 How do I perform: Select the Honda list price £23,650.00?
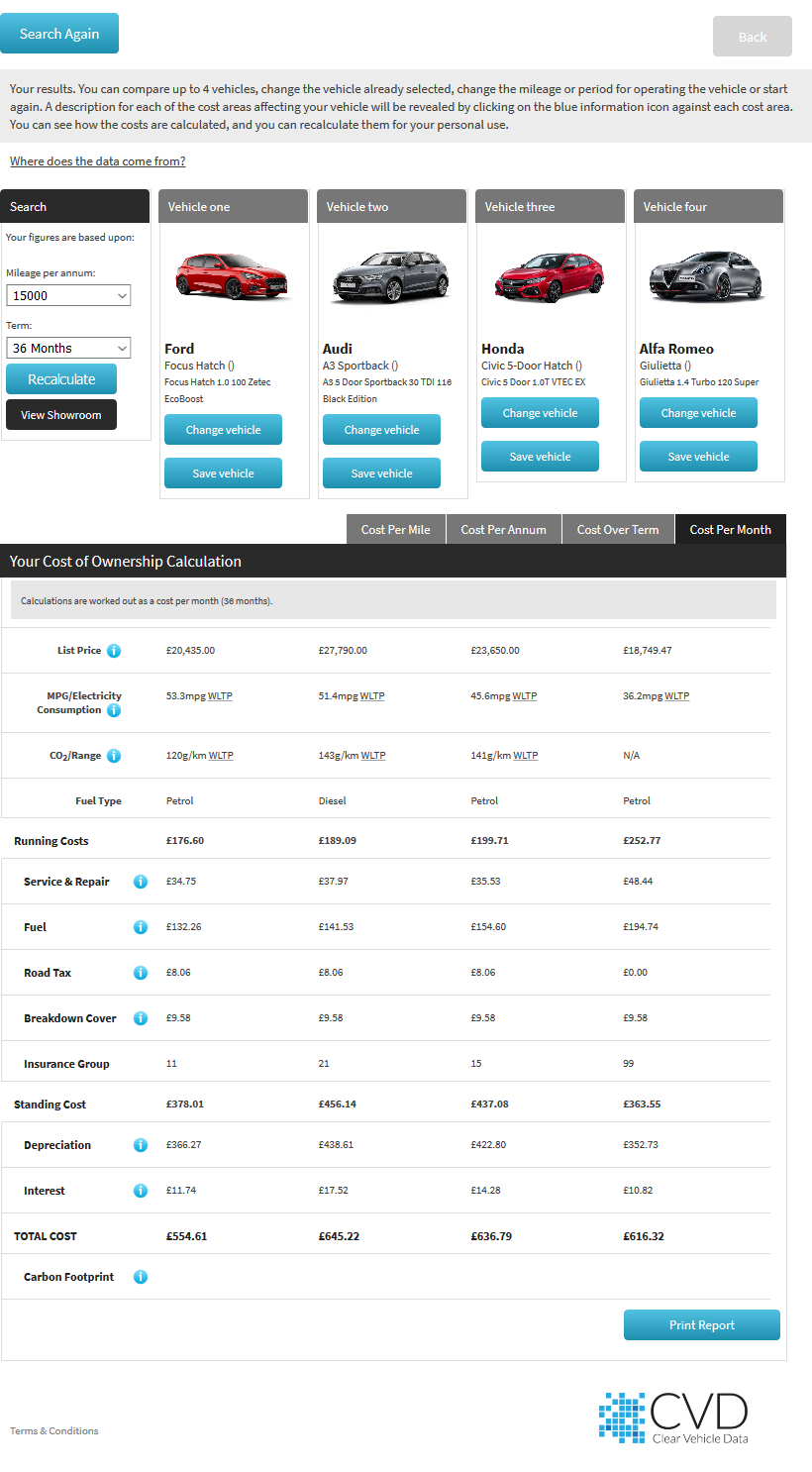[x=495, y=651]
